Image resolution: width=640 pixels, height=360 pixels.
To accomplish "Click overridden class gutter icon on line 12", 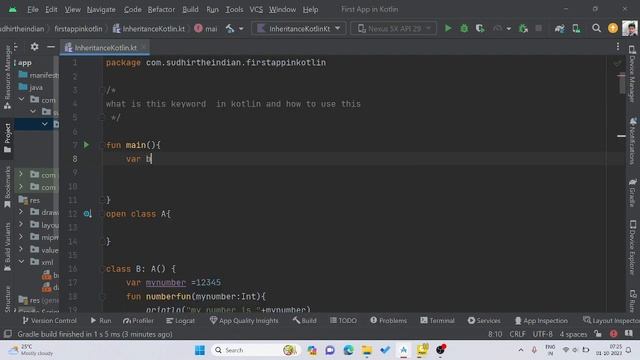I will [x=87, y=213].
